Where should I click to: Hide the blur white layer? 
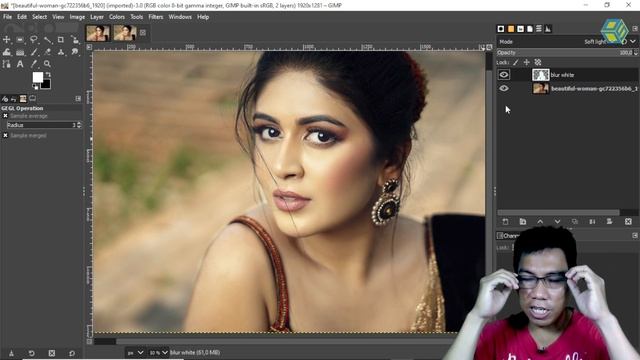tap(504, 75)
